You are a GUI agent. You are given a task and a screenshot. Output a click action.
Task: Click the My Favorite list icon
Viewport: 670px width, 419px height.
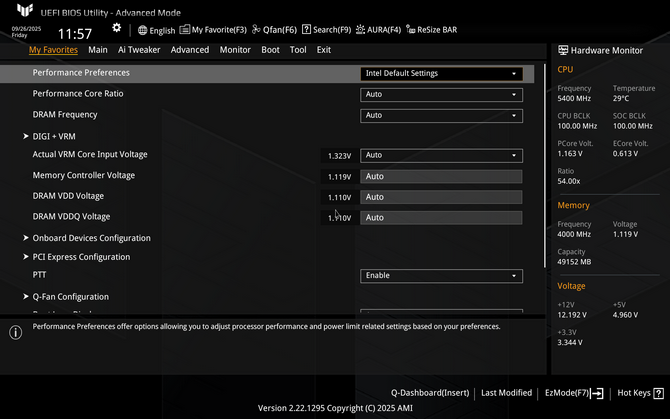(x=185, y=29)
